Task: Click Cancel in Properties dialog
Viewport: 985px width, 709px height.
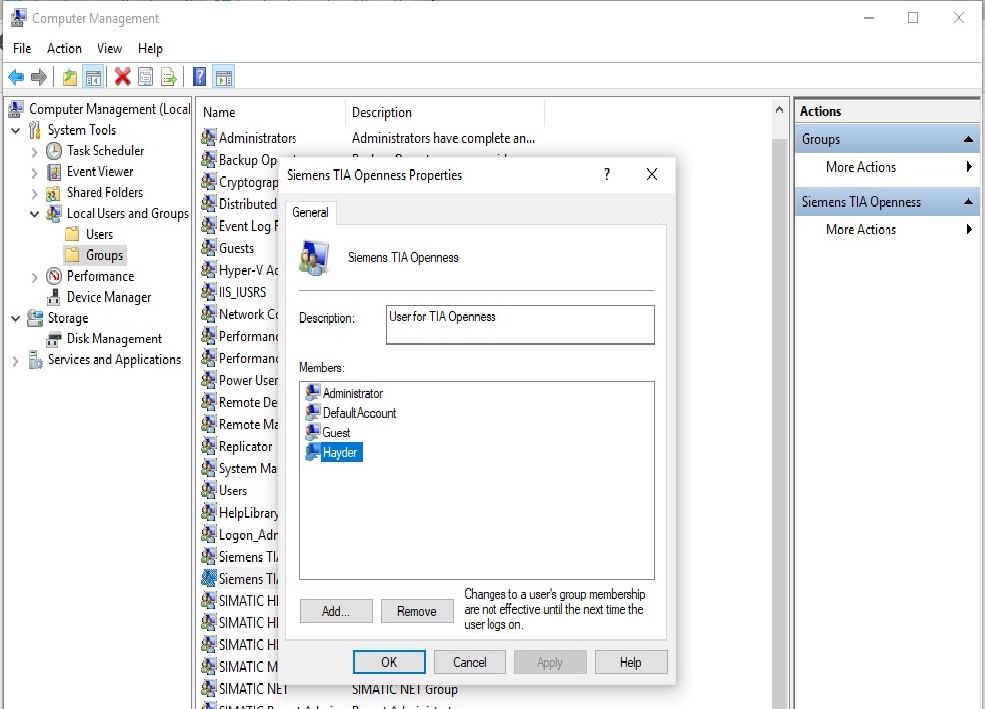Action: coord(470,662)
